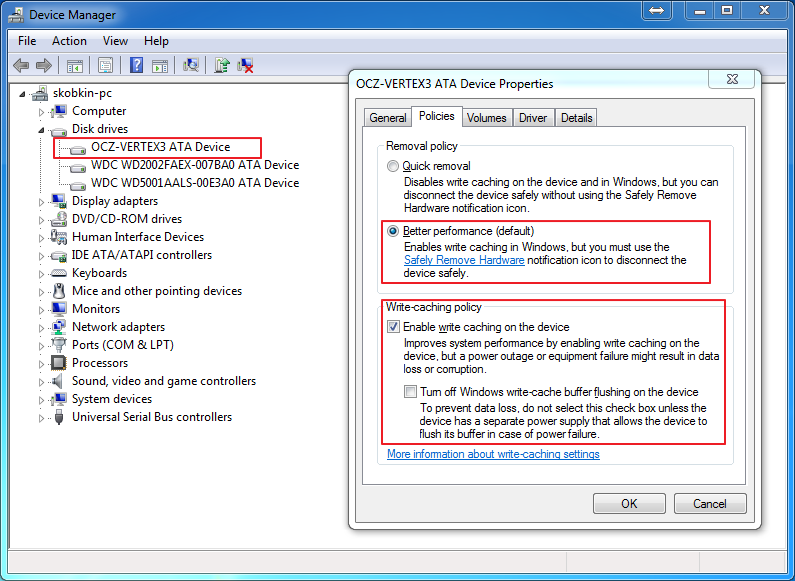Open the Action menu

pos(69,41)
